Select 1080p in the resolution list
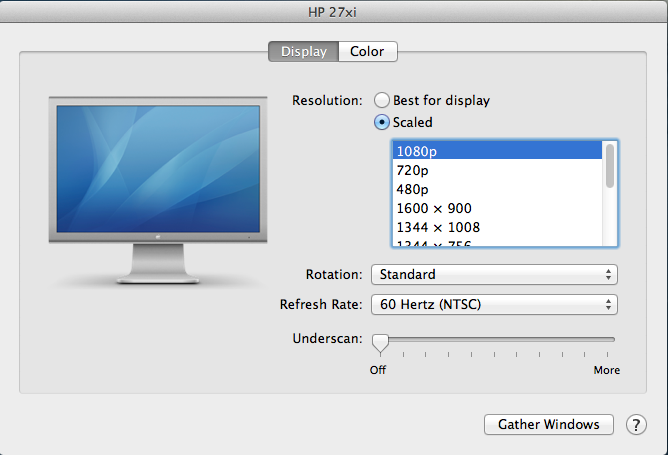 [x=497, y=151]
